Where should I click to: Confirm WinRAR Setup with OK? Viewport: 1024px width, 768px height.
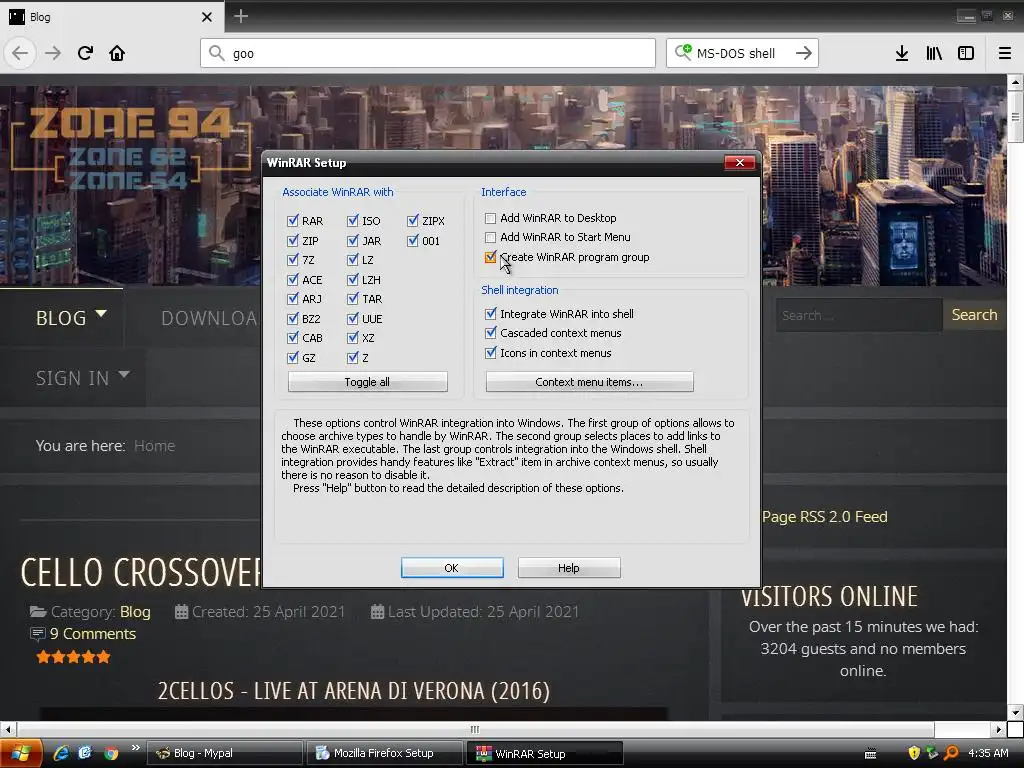(452, 568)
